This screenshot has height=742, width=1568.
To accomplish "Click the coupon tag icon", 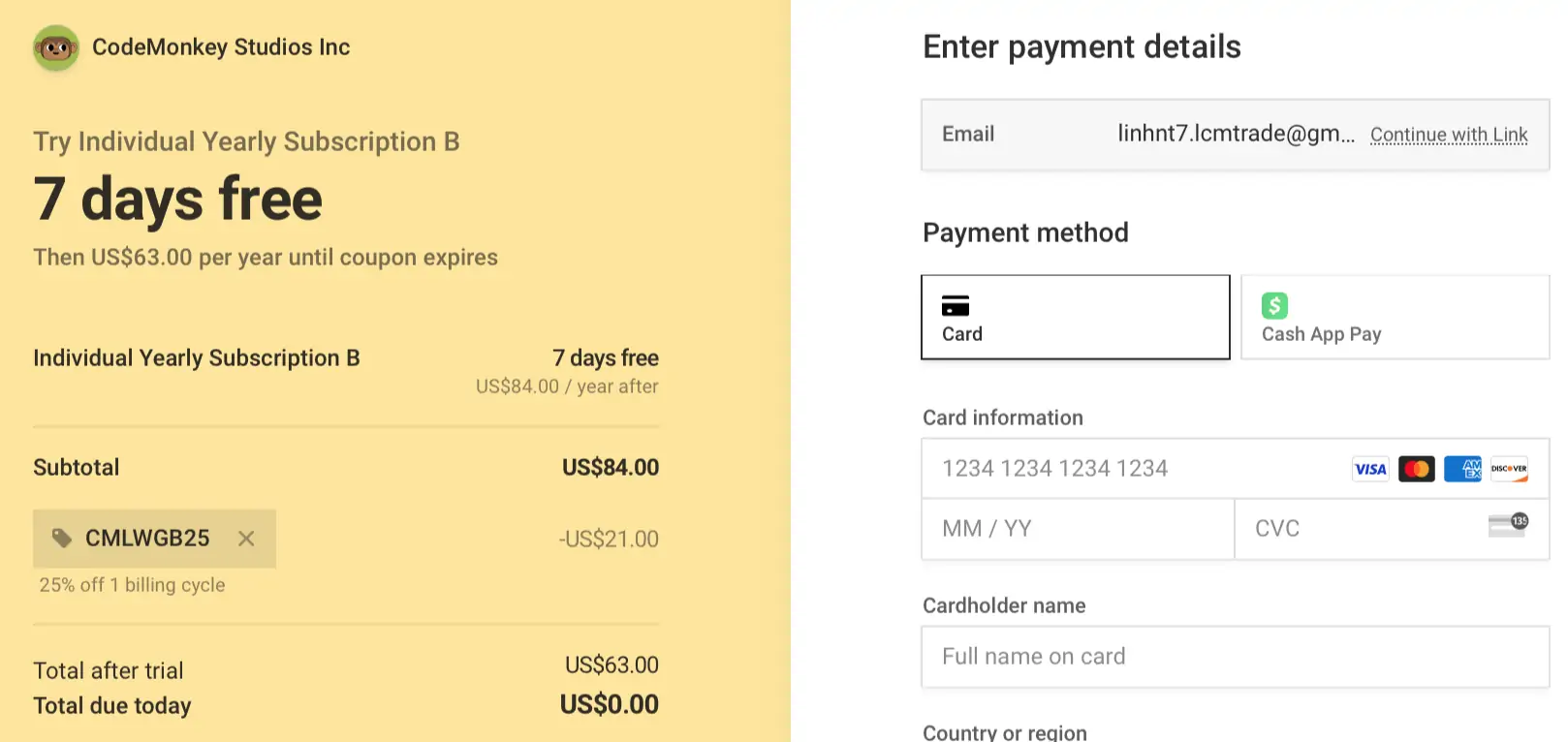I will click(62, 538).
